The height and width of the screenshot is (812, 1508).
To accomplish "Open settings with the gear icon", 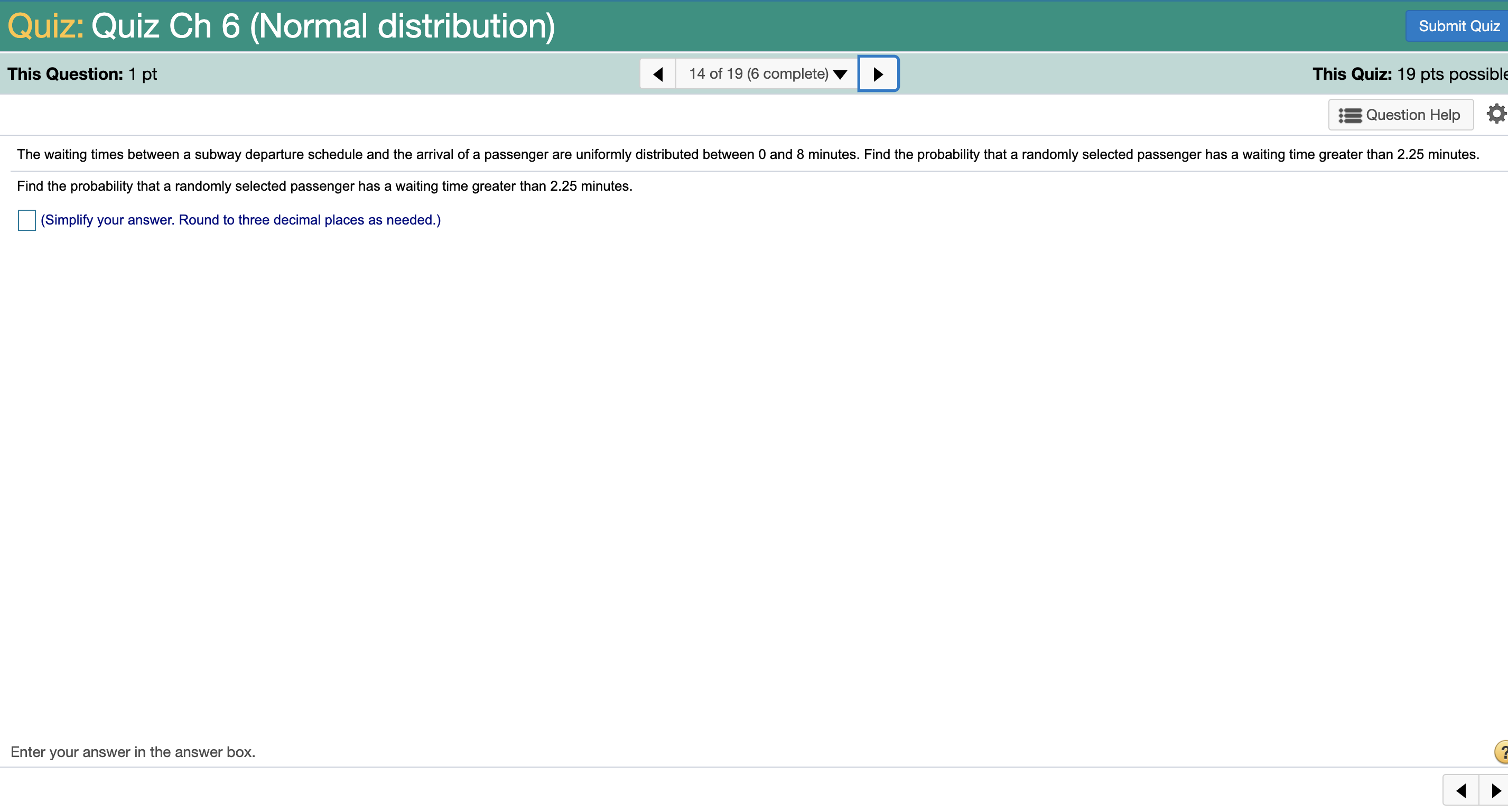I will [1496, 114].
